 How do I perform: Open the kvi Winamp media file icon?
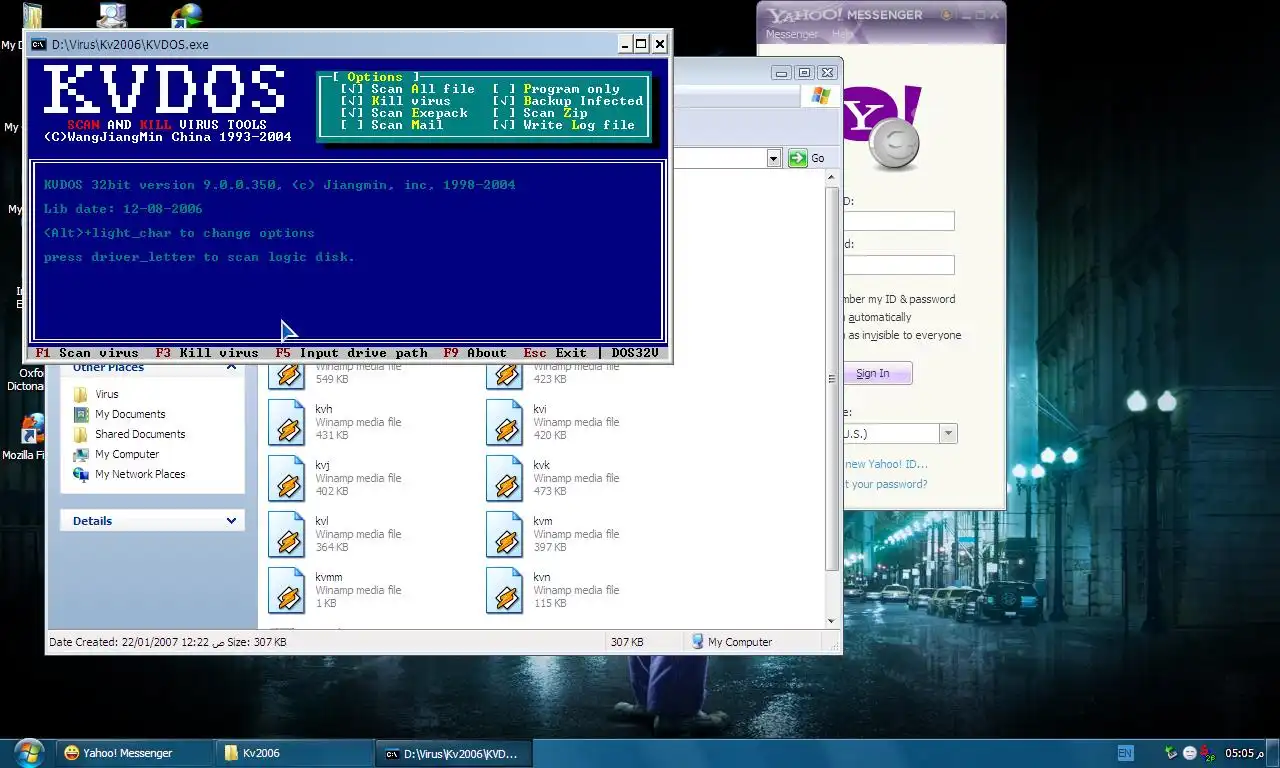tap(505, 422)
